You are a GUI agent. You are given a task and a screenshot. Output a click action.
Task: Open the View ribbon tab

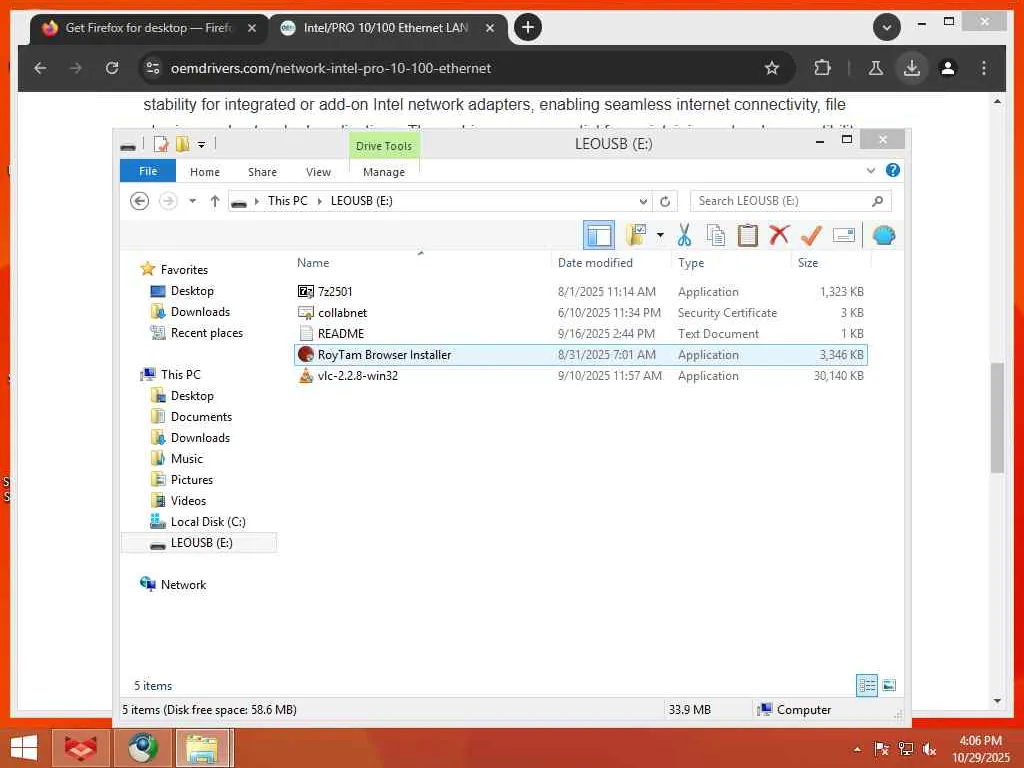click(x=319, y=172)
